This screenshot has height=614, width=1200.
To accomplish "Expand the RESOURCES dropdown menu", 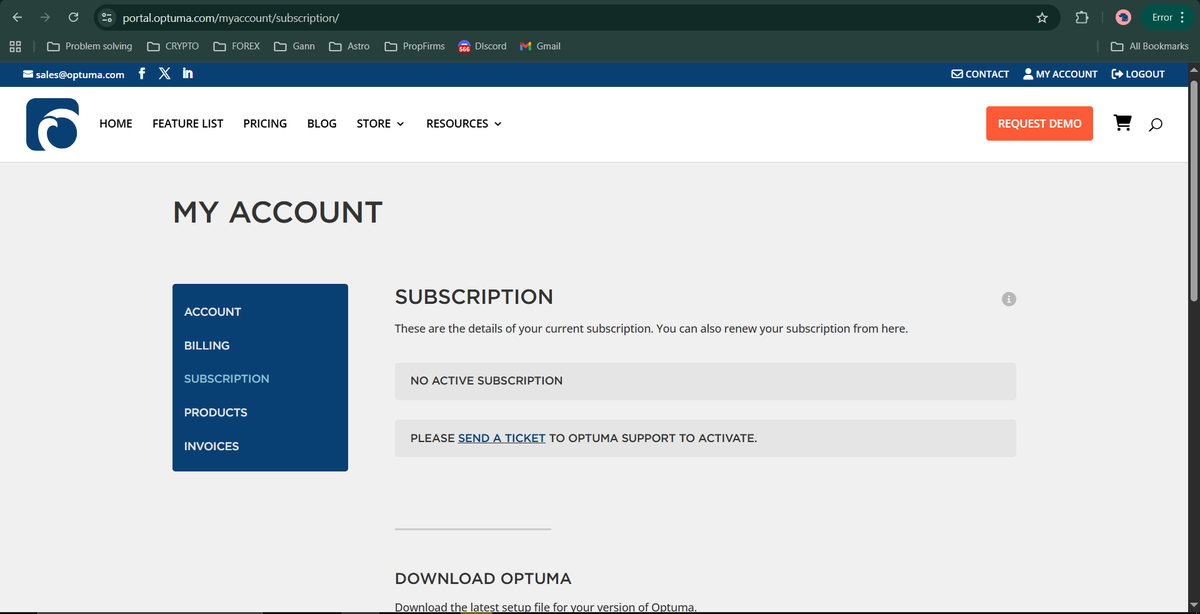I will tap(464, 124).
